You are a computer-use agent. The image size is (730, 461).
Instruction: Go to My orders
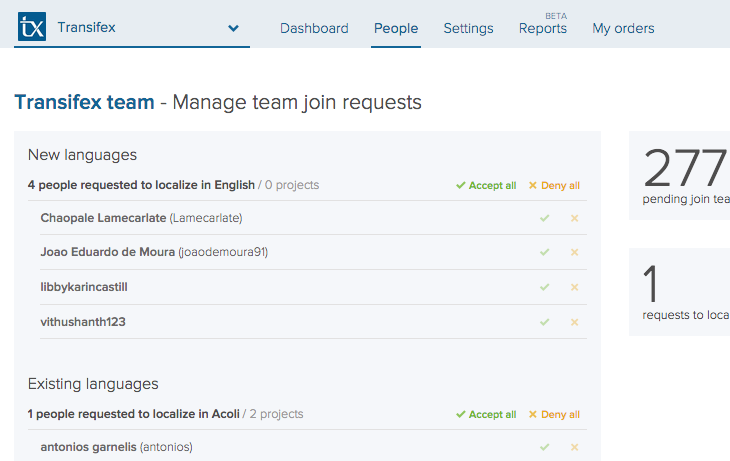[623, 28]
